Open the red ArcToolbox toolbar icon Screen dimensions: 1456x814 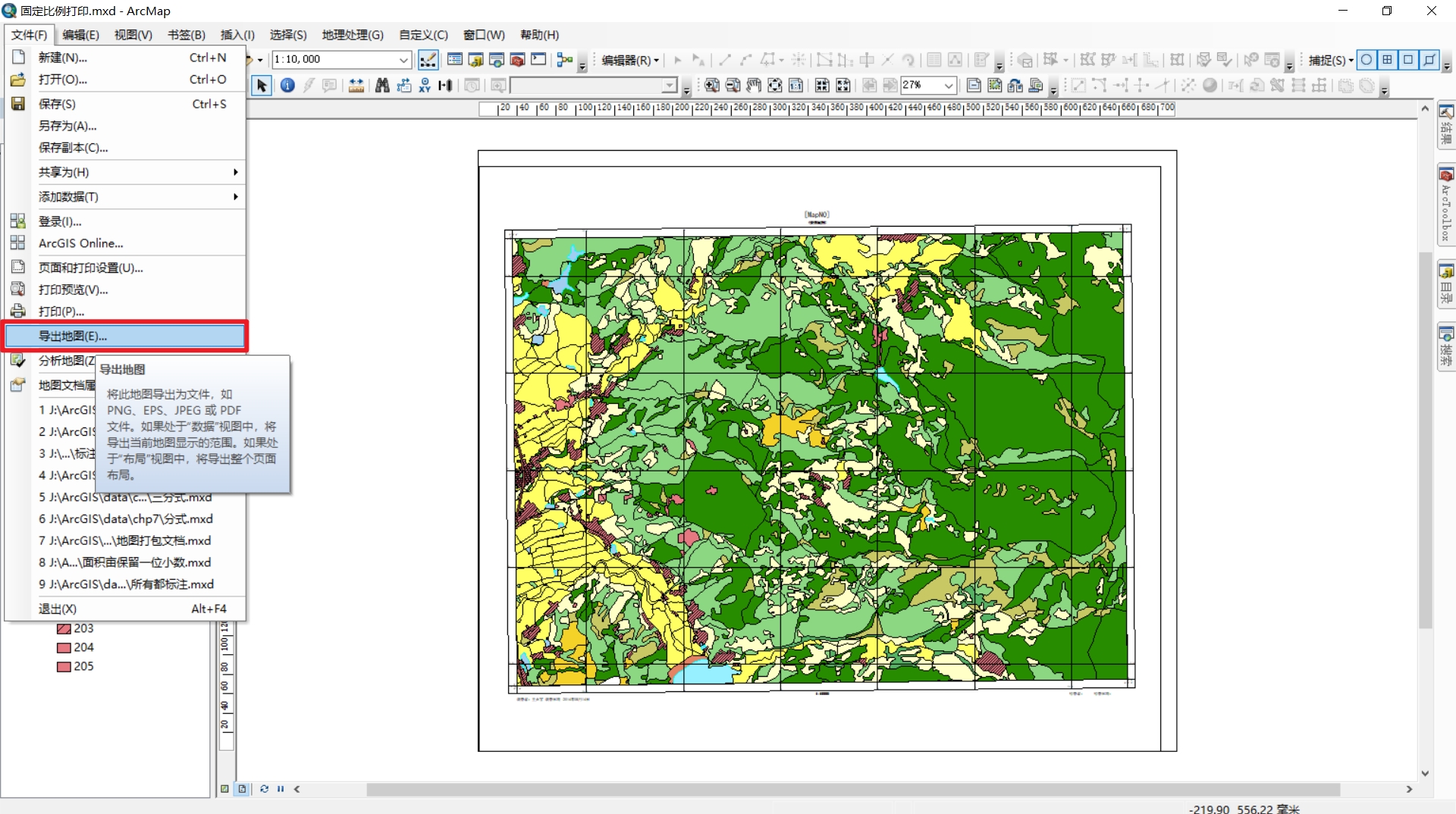518,59
